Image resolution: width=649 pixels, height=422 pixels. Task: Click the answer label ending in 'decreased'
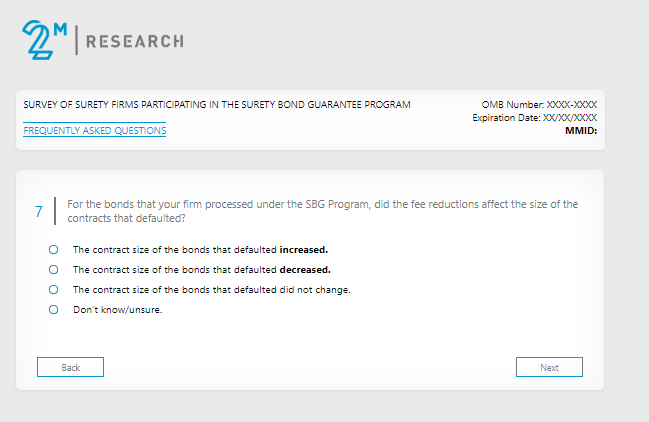[202, 270]
